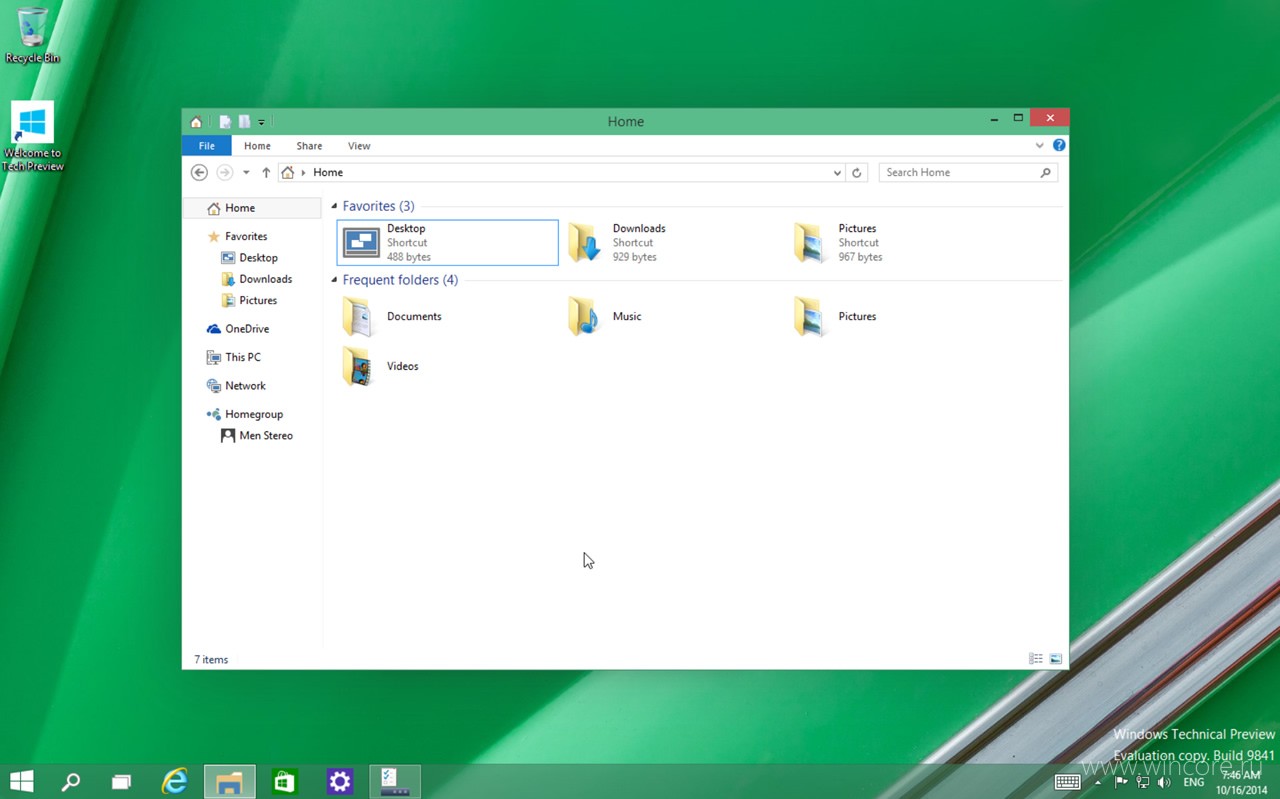Click the title bar home system icon
Viewport: 1280px width, 799px height.
point(196,122)
